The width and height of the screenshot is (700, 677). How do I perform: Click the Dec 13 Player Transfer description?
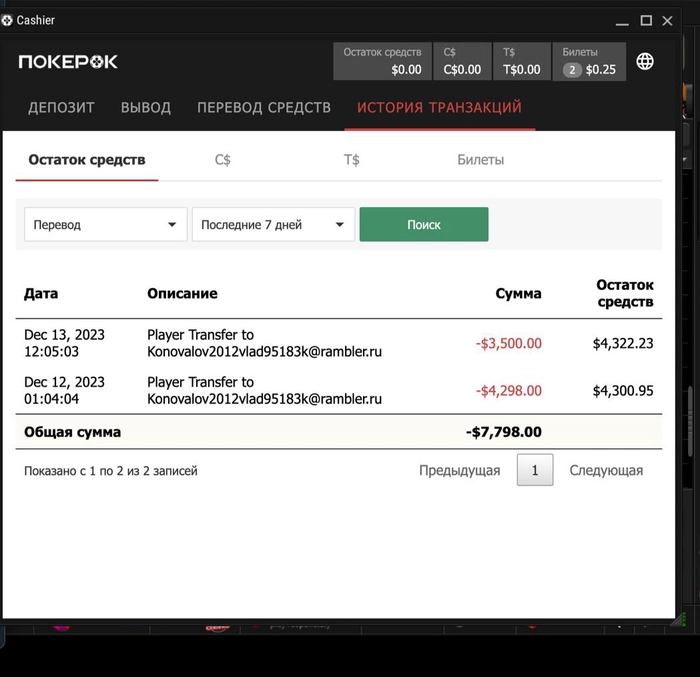[x=264, y=343]
